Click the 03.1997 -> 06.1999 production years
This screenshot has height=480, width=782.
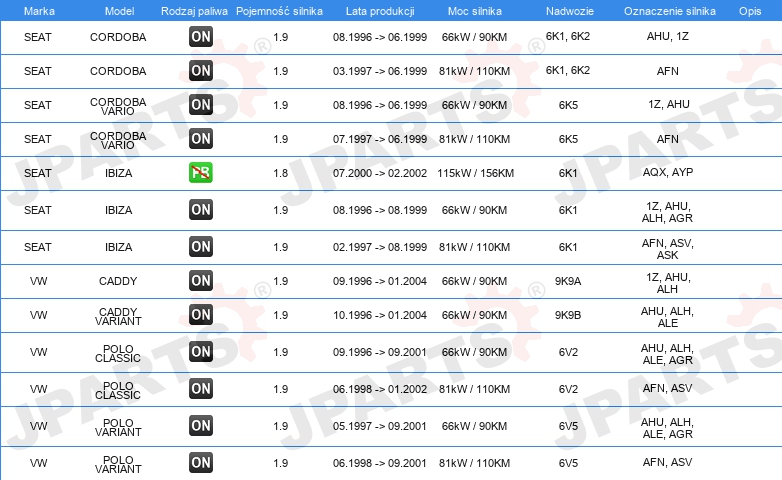tap(380, 71)
